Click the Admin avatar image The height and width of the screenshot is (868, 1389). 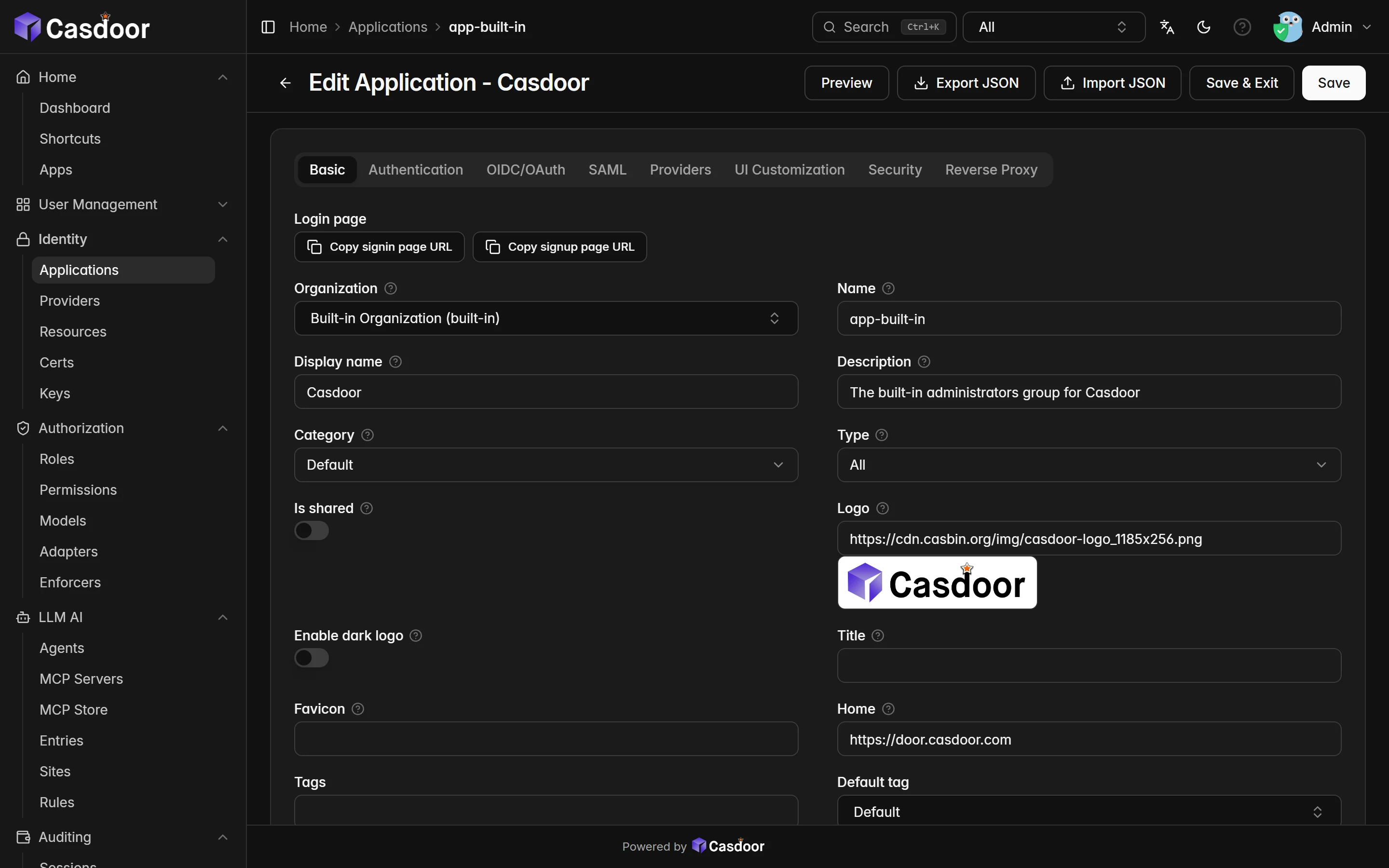[x=1287, y=27]
